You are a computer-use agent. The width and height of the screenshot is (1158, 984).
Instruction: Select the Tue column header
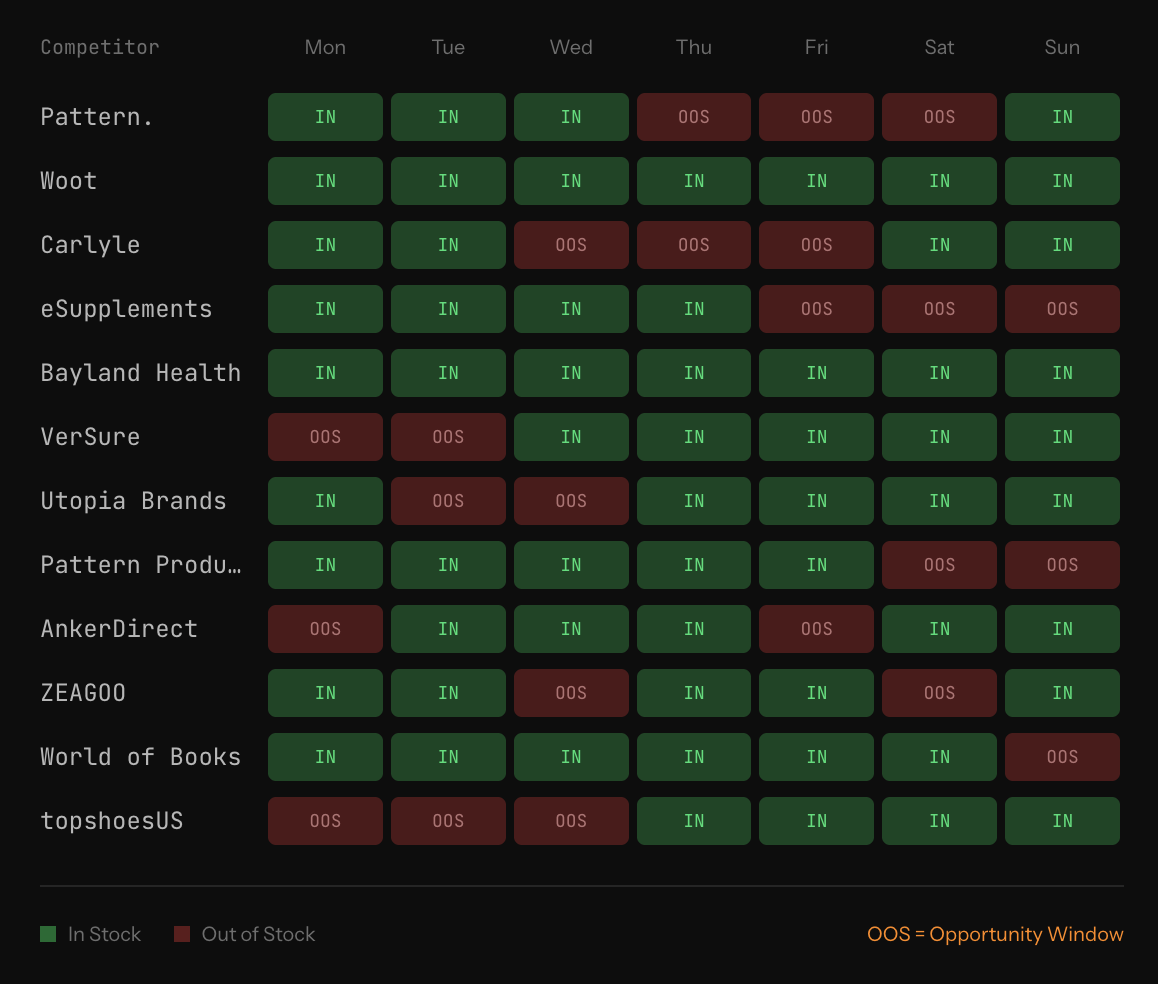pos(448,47)
